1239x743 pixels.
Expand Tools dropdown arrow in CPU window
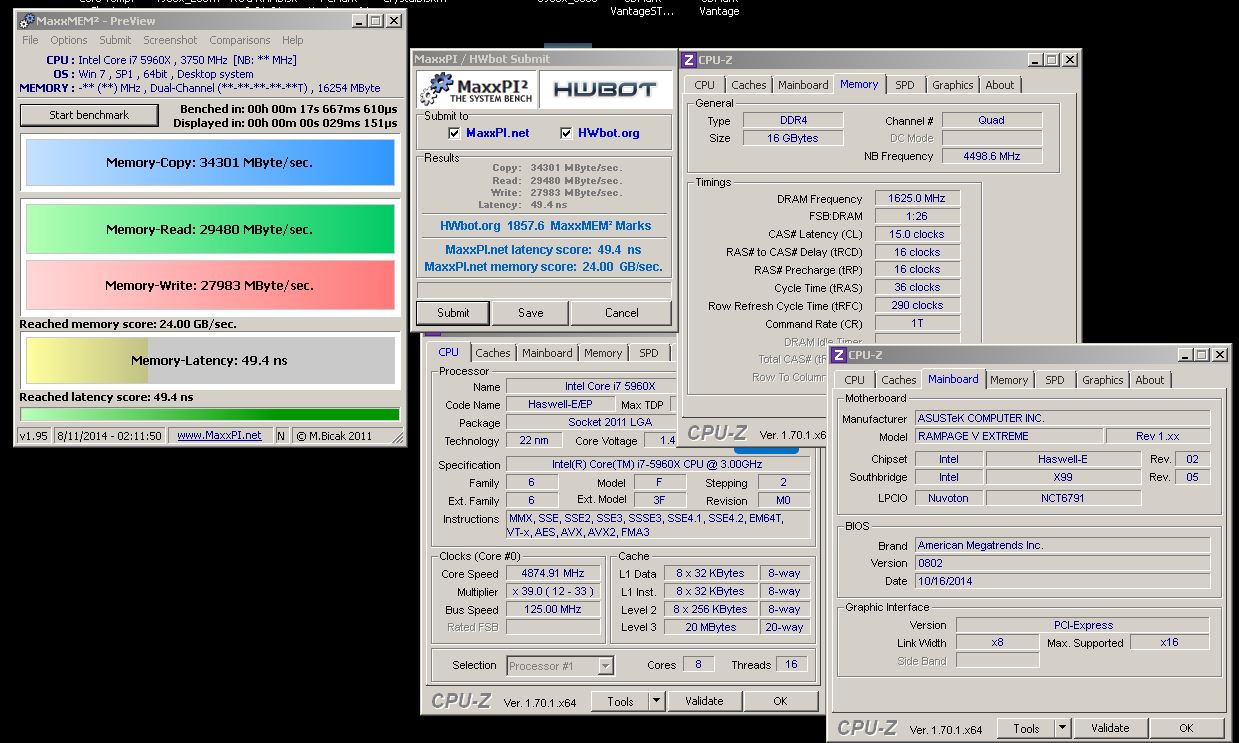[x=657, y=701]
